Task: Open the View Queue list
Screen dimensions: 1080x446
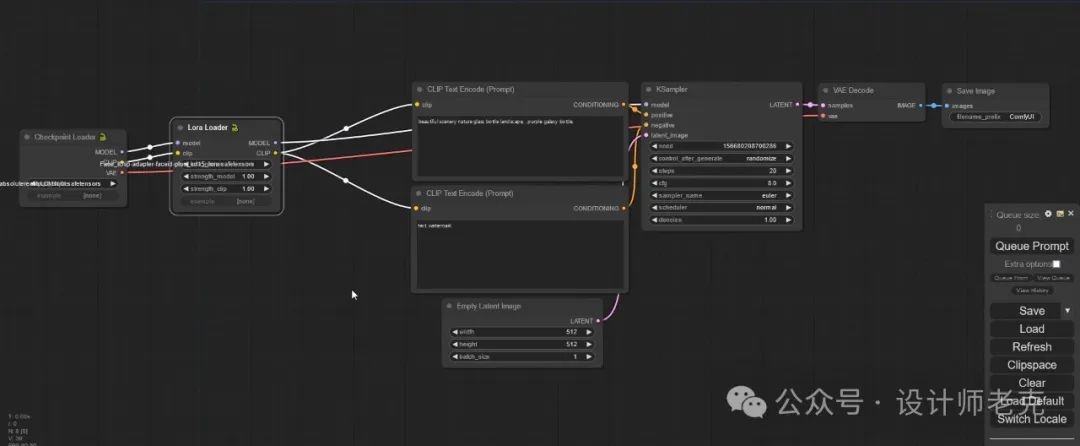Action: [1053, 278]
